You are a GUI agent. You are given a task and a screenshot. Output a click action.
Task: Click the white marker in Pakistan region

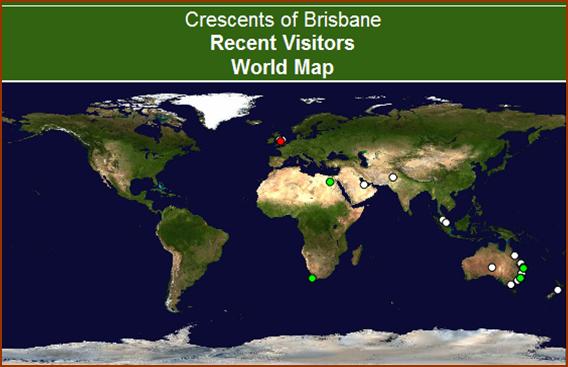click(393, 177)
